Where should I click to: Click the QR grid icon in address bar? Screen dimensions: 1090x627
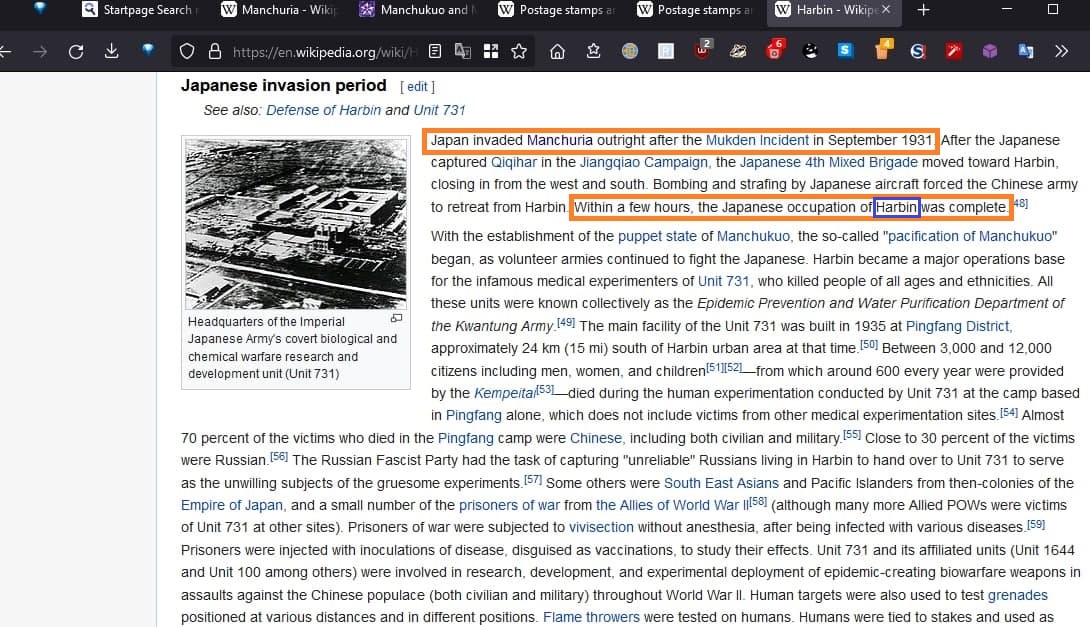point(491,51)
